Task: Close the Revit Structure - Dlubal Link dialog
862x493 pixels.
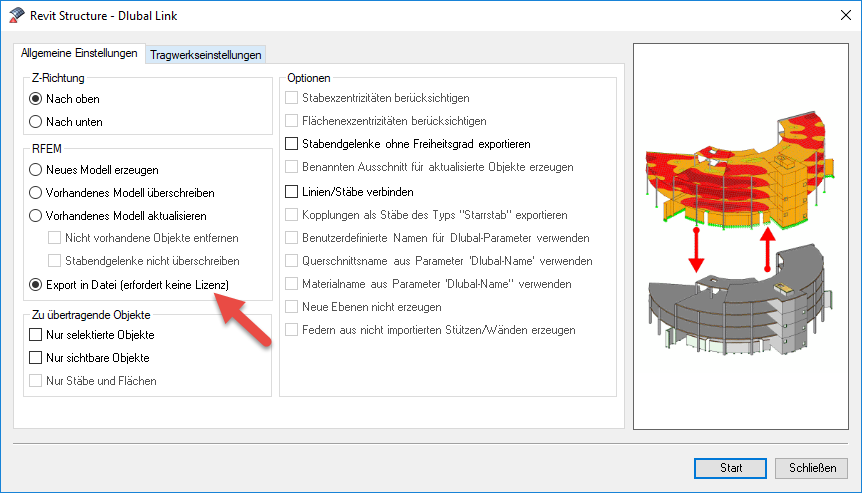Action: tap(846, 15)
